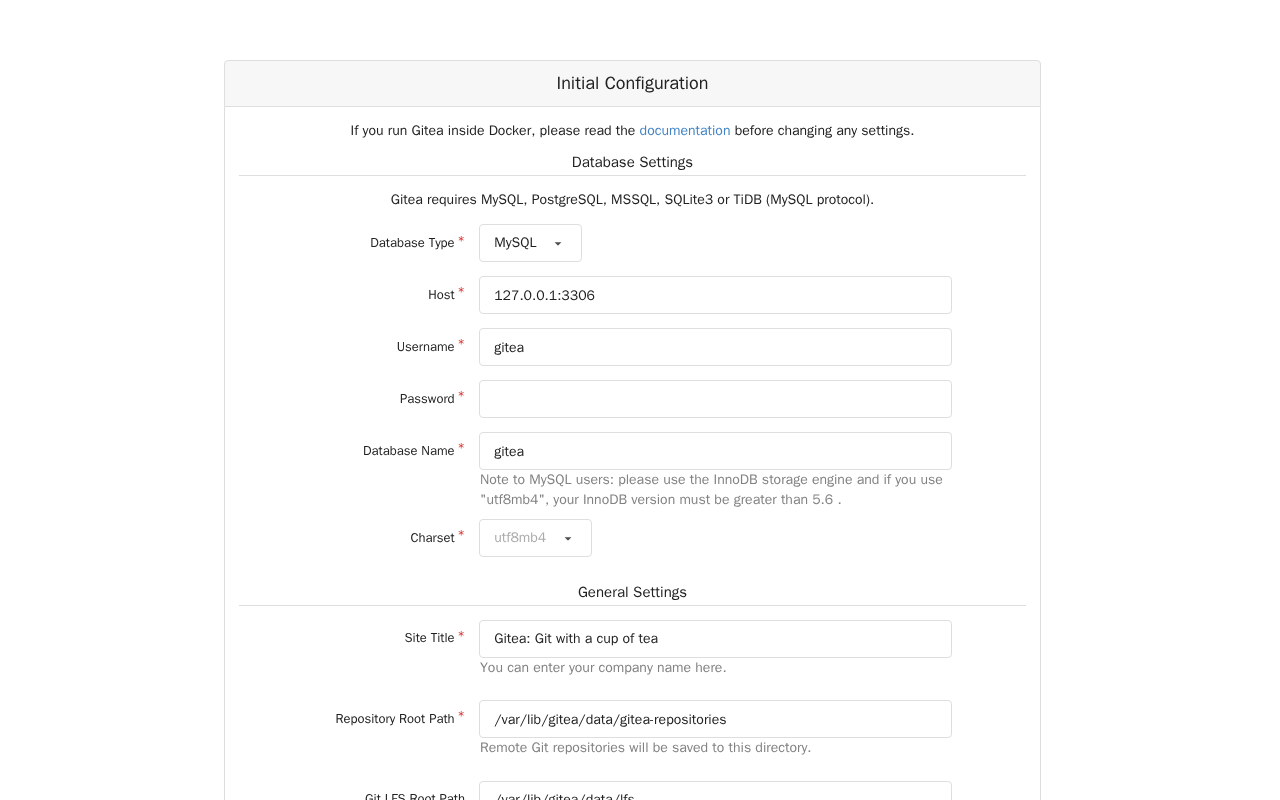The width and height of the screenshot is (1280, 800).
Task: Open the documentation link
Action: coord(684,131)
